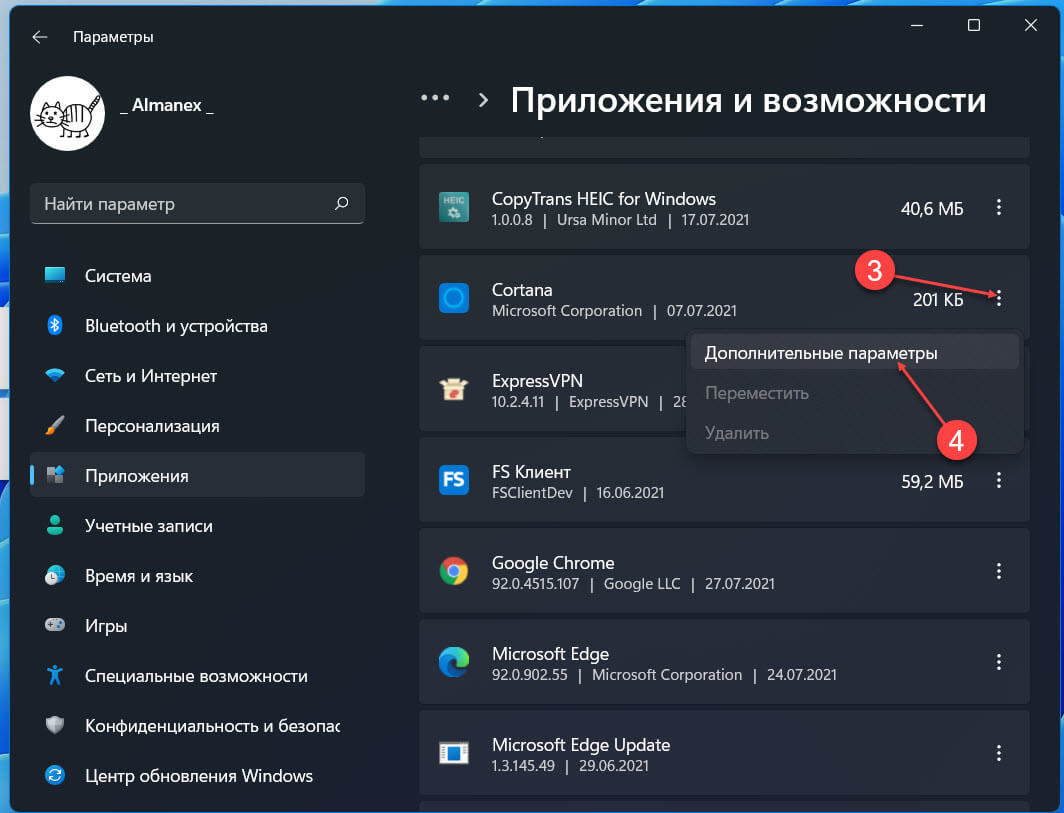Open FS Клиент three-dot menu
This screenshot has width=1064, height=813.
[x=998, y=480]
